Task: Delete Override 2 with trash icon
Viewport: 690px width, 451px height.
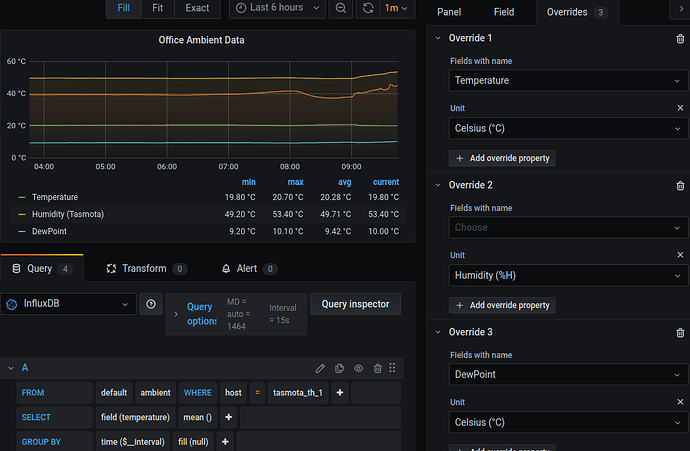Action: point(680,186)
